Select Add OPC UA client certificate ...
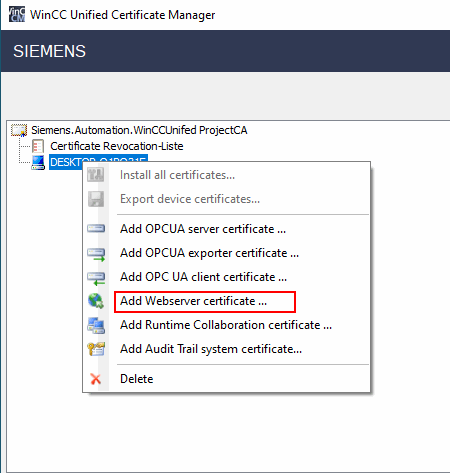This screenshot has height=473, width=450. coord(226,277)
